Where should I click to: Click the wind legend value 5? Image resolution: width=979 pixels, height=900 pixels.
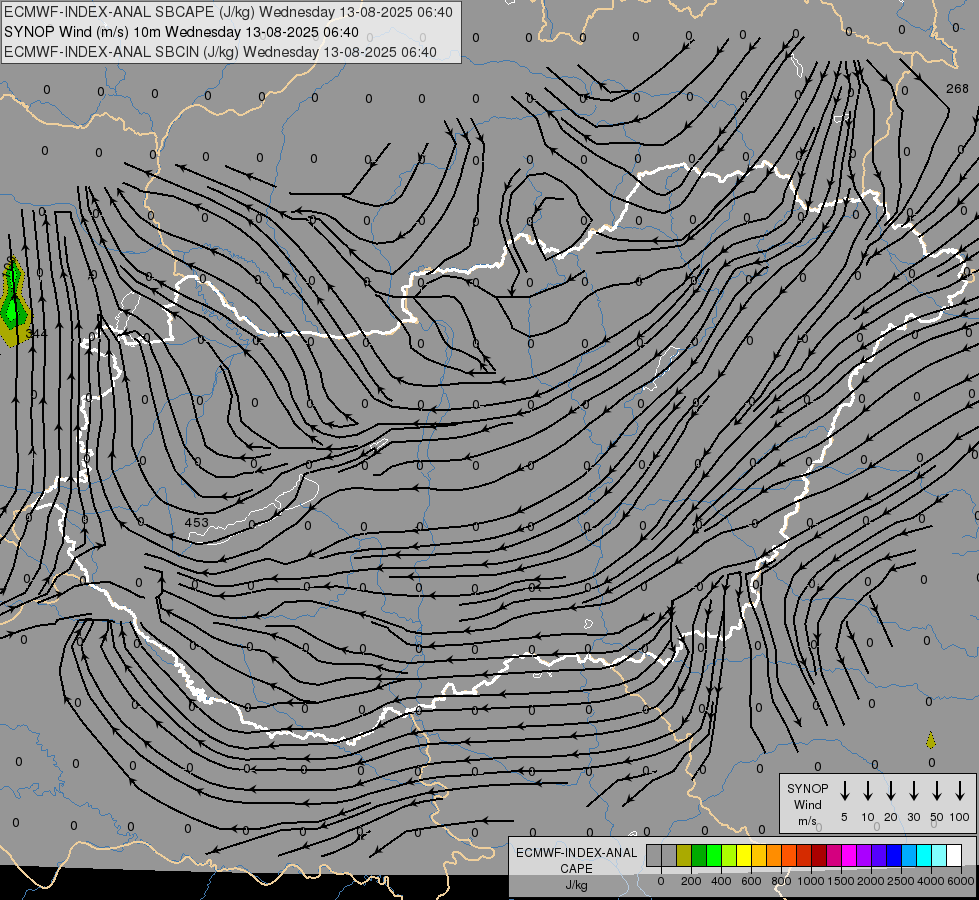[844, 817]
